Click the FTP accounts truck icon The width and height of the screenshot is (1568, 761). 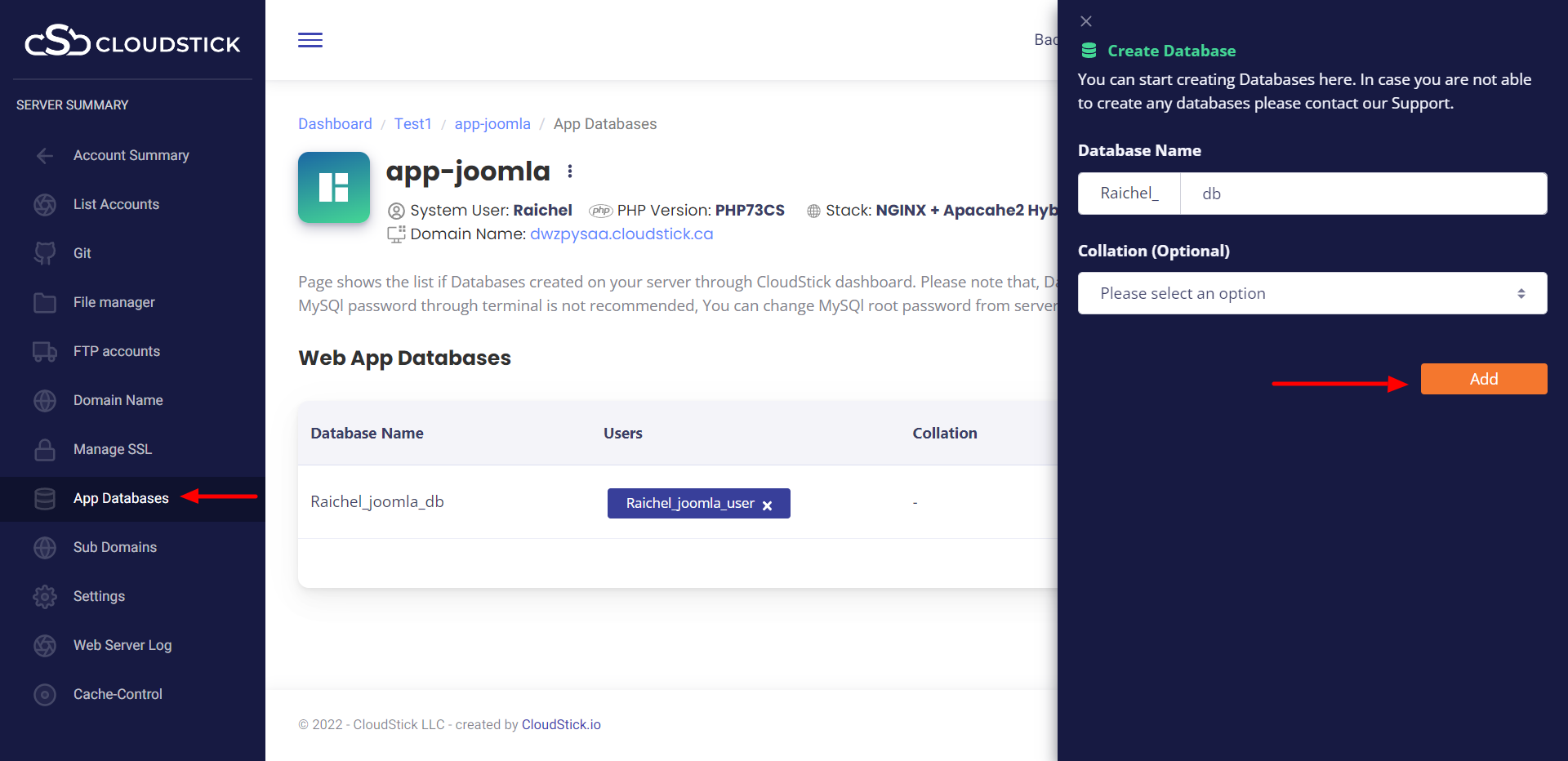tap(45, 352)
